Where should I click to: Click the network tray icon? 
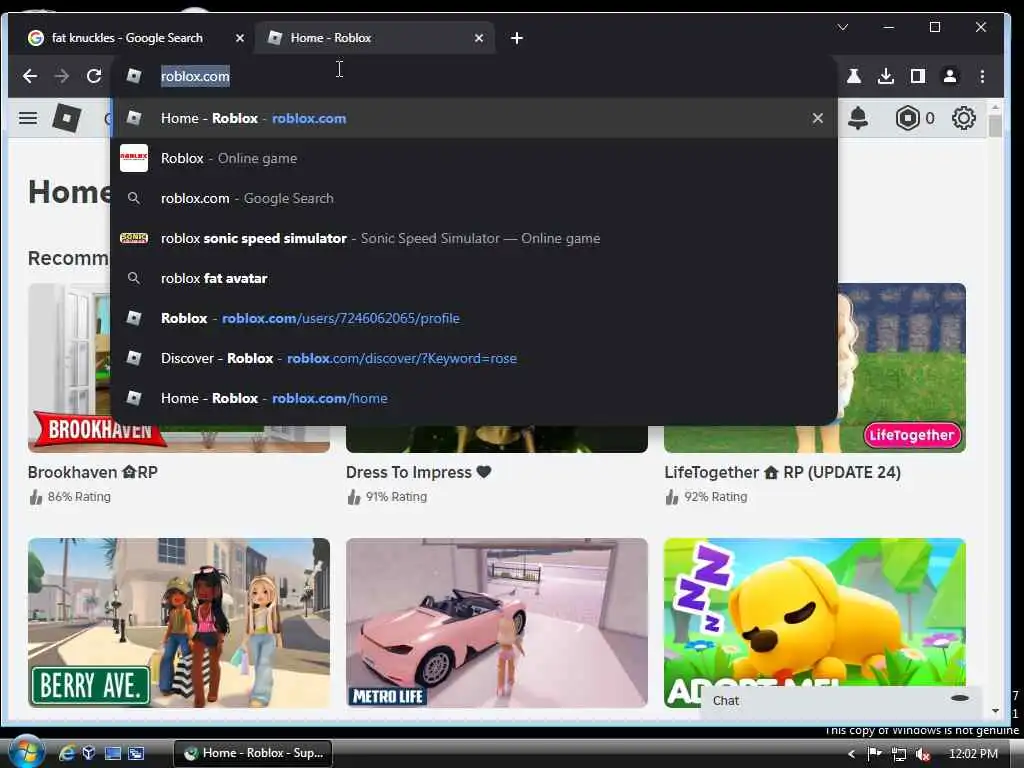(899, 754)
